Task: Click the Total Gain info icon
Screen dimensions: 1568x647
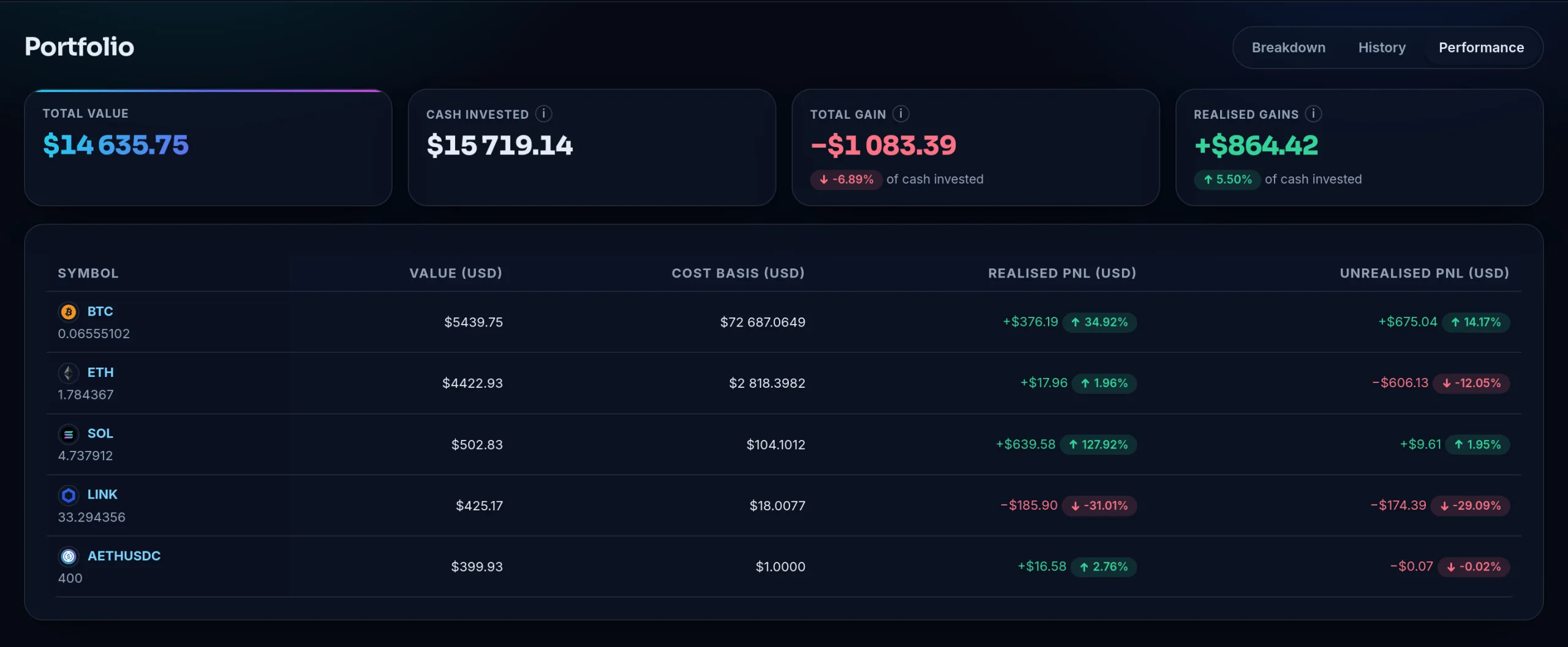Action: pos(900,114)
